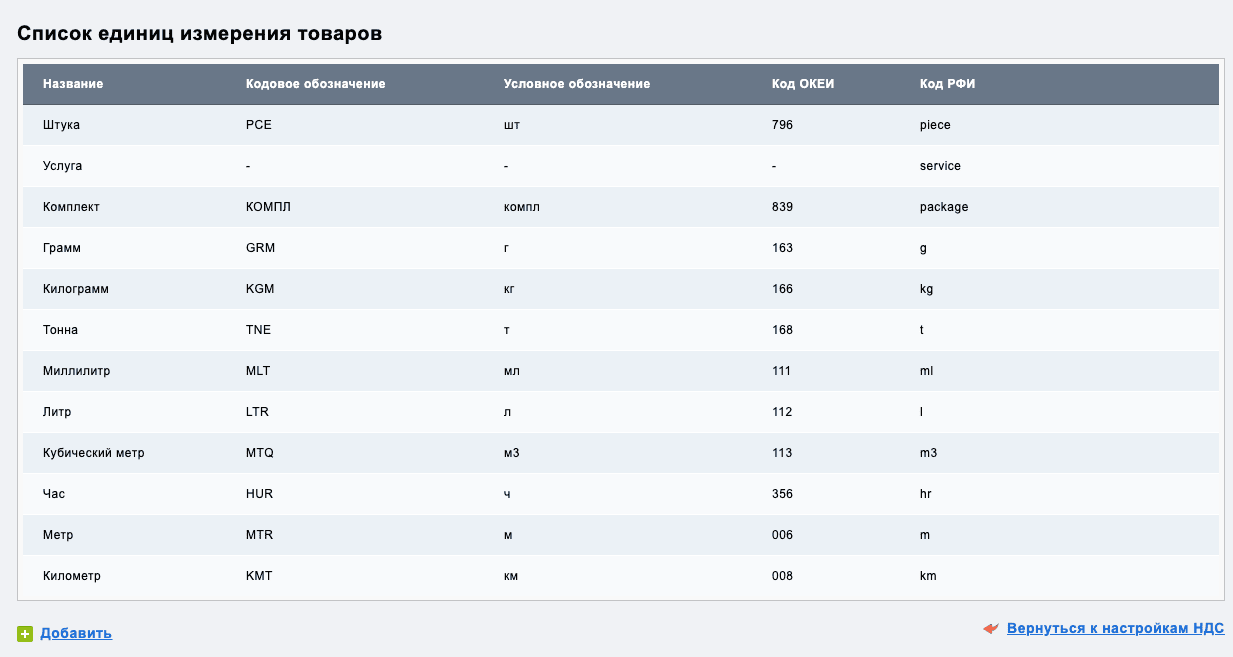Click the KMT code cell
Image resolution: width=1233 pixels, height=657 pixels.
pyautogui.click(x=259, y=576)
